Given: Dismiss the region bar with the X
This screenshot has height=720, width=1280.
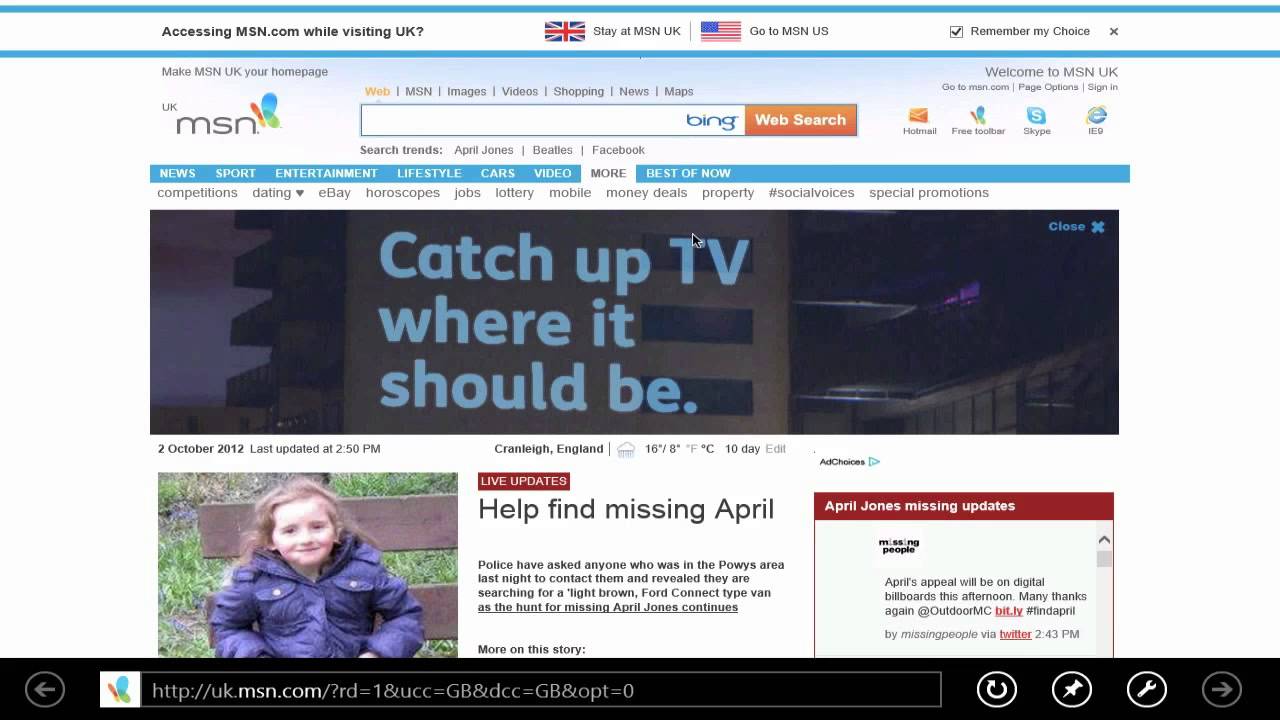Looking at the screenshot, I should [1114, 31].
